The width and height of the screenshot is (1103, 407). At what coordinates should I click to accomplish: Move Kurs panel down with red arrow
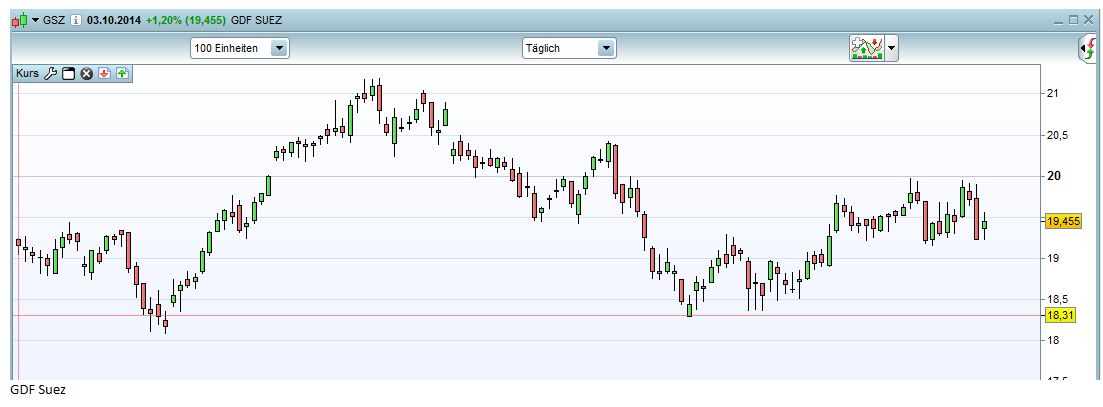(104, 73)
